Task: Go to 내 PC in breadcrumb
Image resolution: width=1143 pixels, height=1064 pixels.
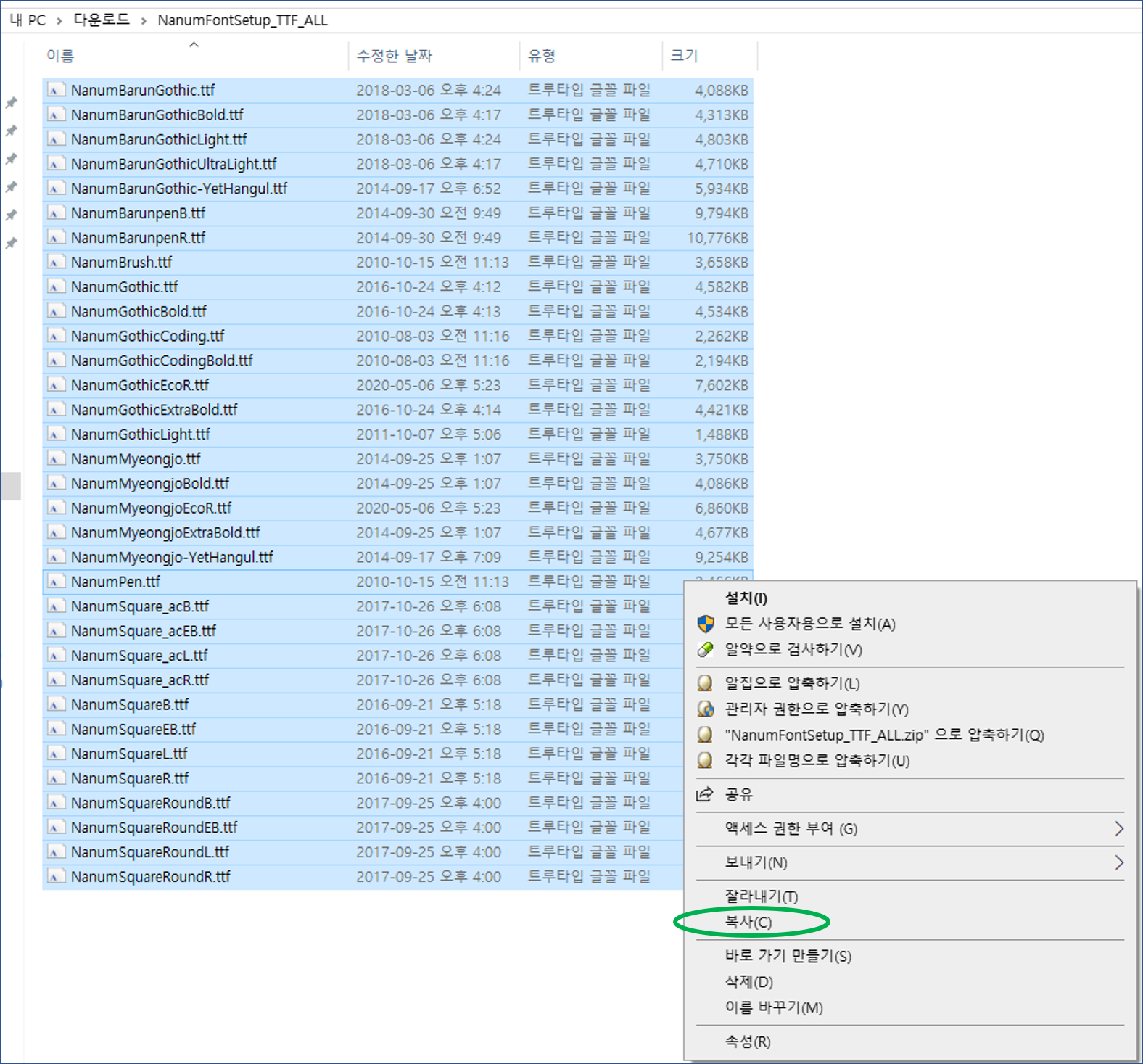Action: tap(28, 20)
